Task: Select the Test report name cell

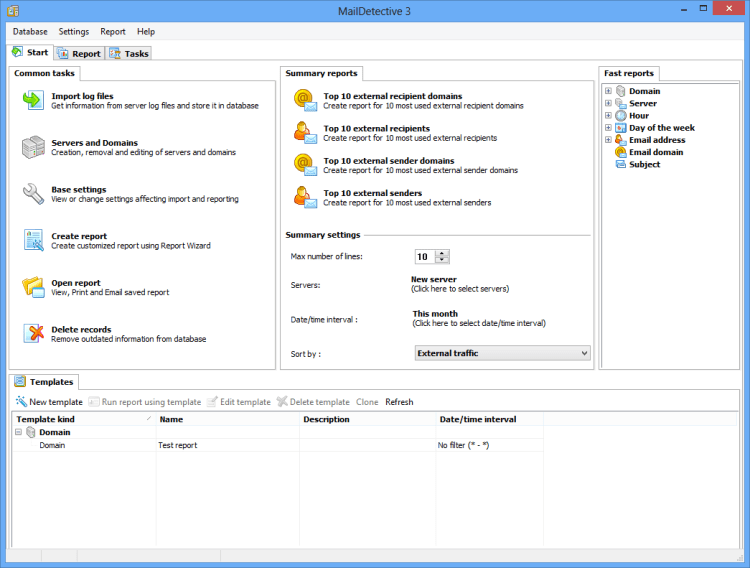Action: [x=228, y=445]
